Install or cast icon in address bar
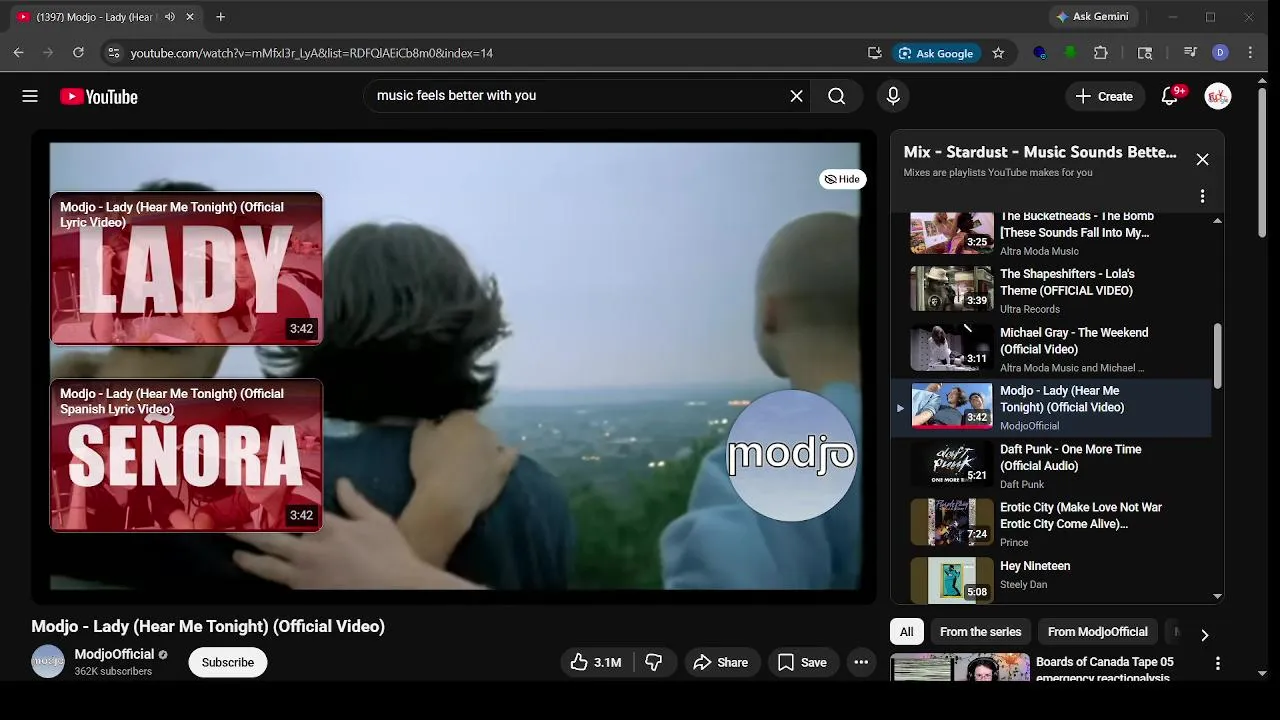The height and width of the screenshot is (720, 1280). pyautogui.click(x=875, y=53)
